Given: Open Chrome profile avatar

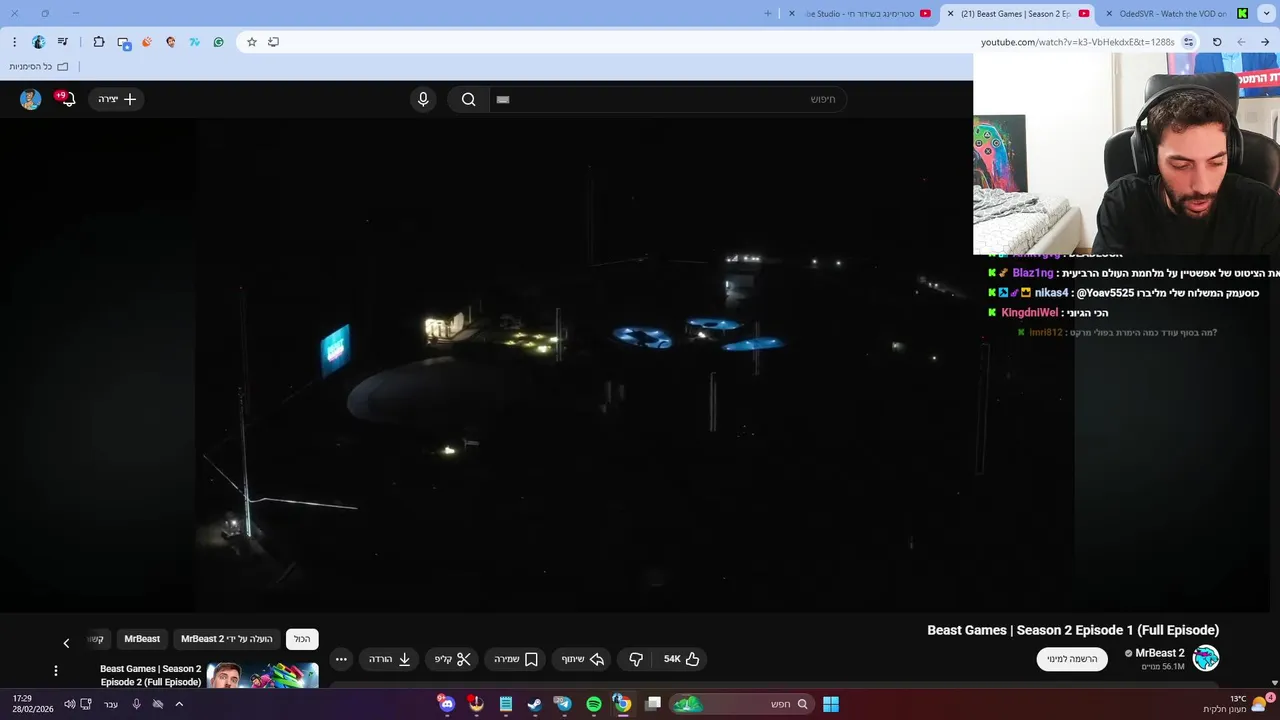Looking at the screenshot, I should click(39, 42).
